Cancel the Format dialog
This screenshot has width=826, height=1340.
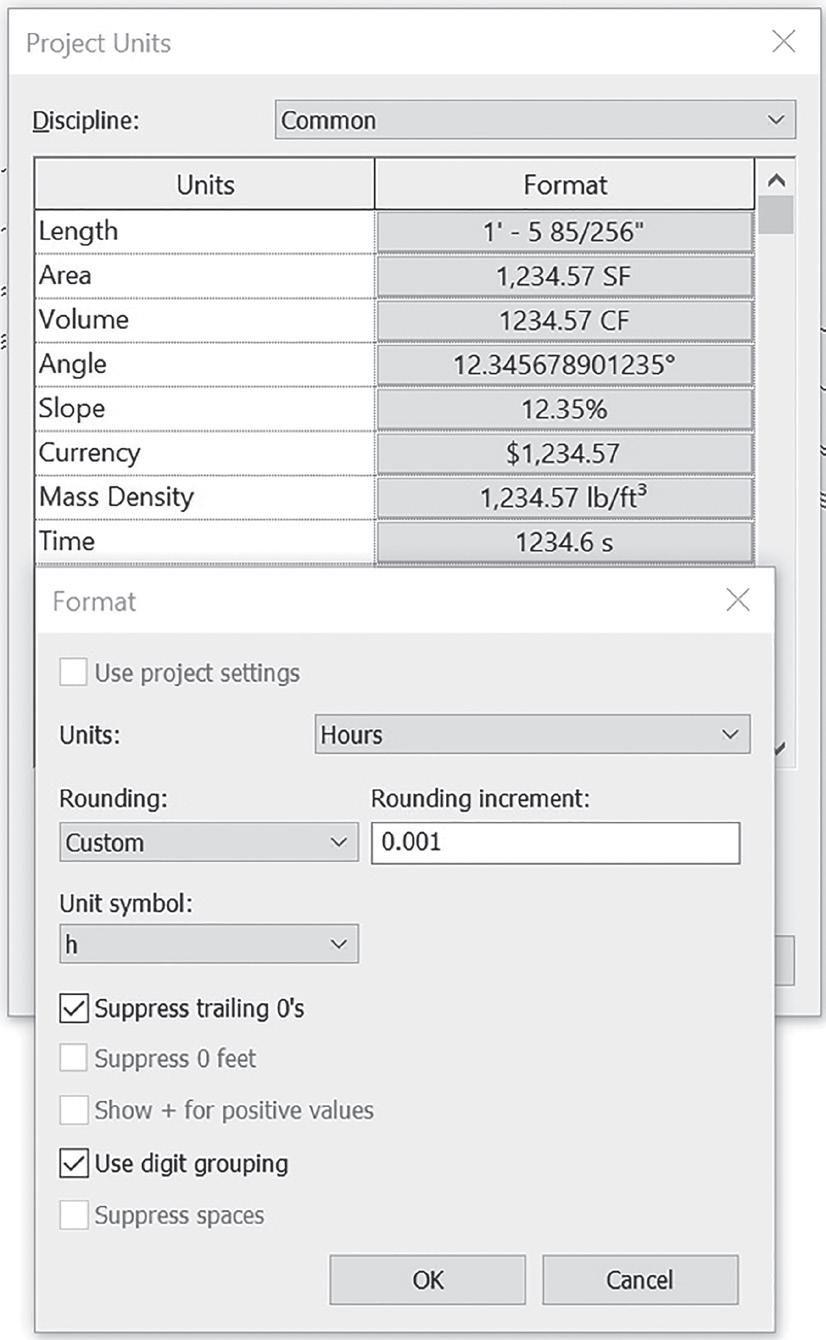[x=640, y=1280]
